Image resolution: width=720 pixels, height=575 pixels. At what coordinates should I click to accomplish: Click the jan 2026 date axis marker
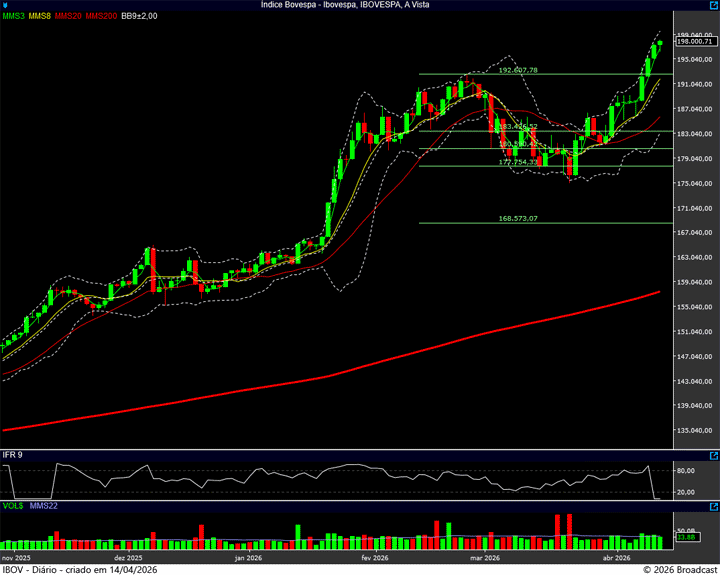pos(247,557)
